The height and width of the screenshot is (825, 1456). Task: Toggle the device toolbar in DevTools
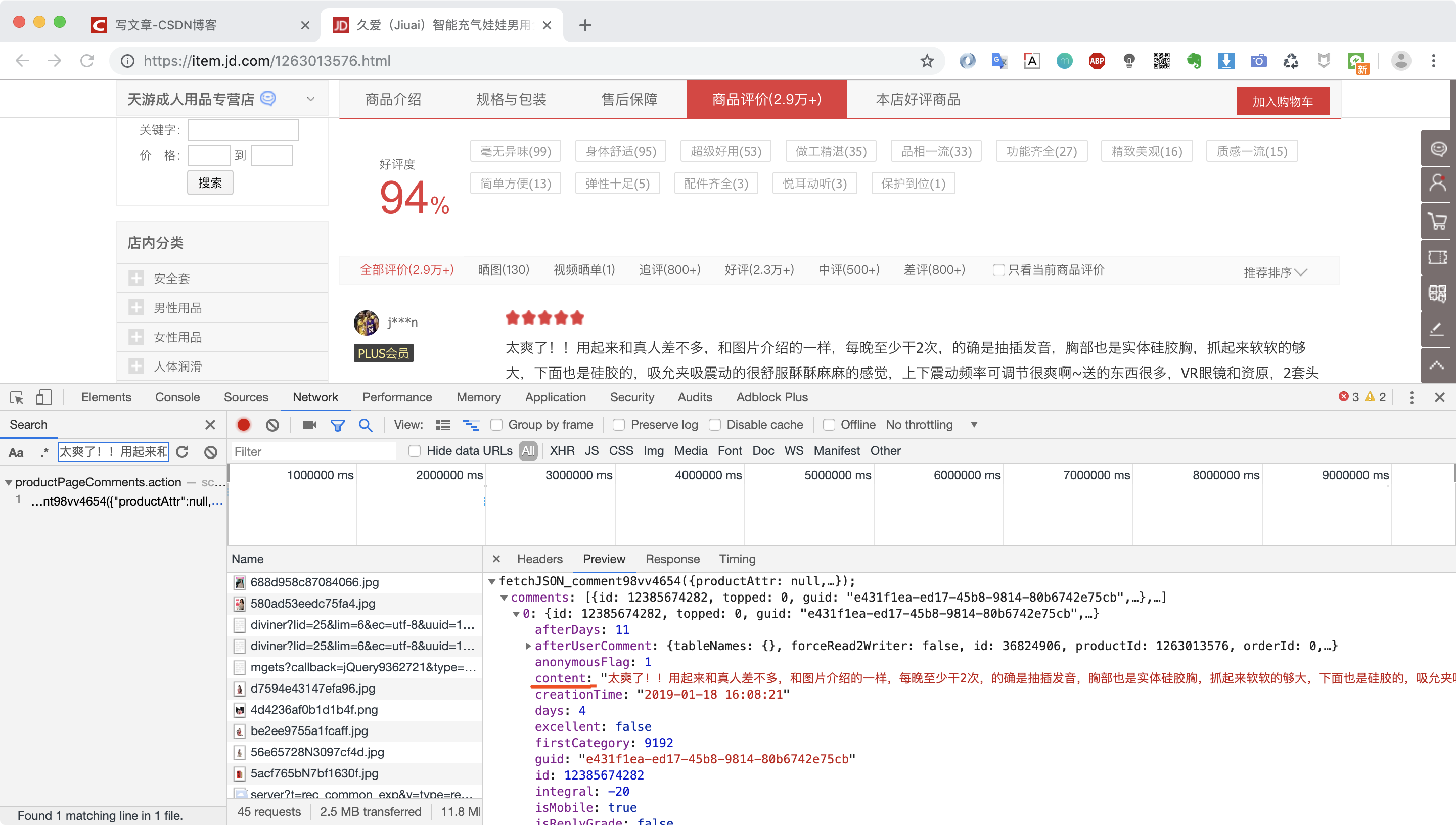pyautogui.click(x=44, y=397)
